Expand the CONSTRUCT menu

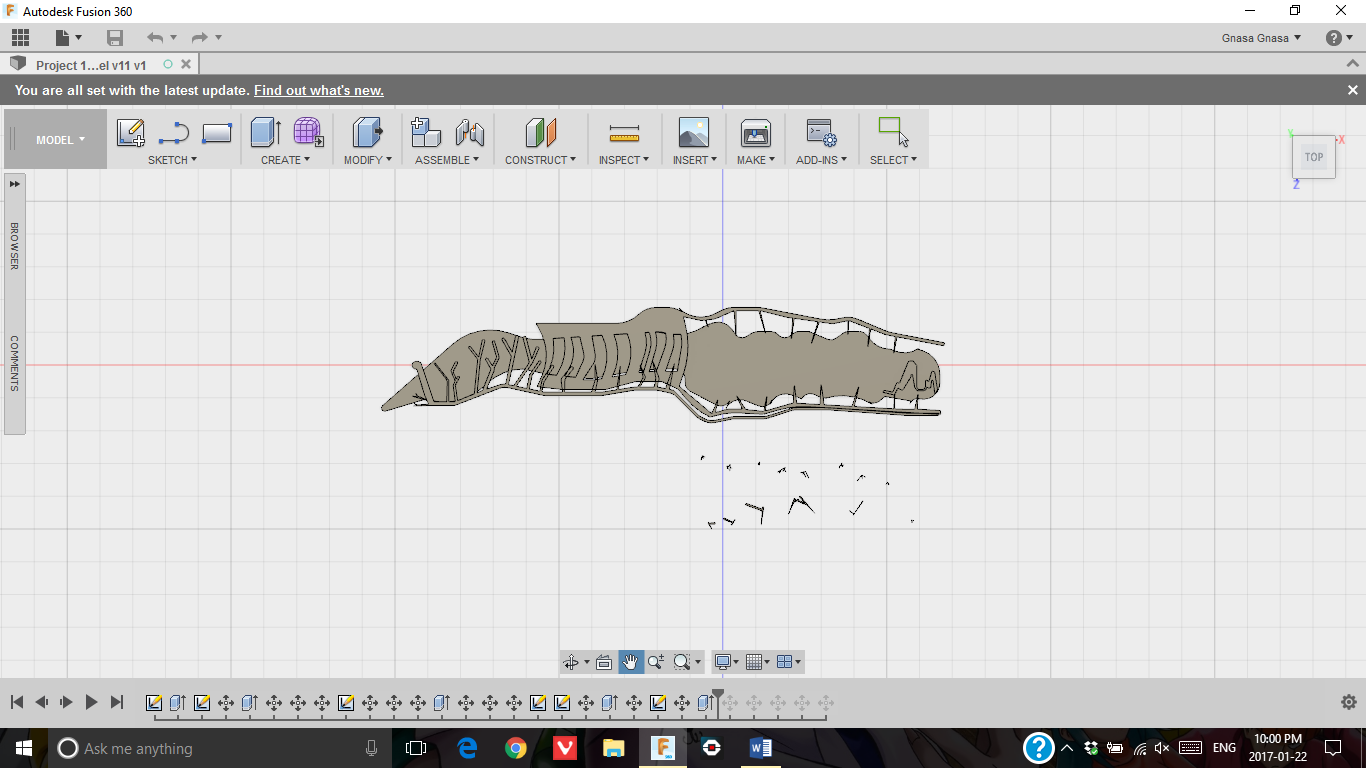point(540,160)
